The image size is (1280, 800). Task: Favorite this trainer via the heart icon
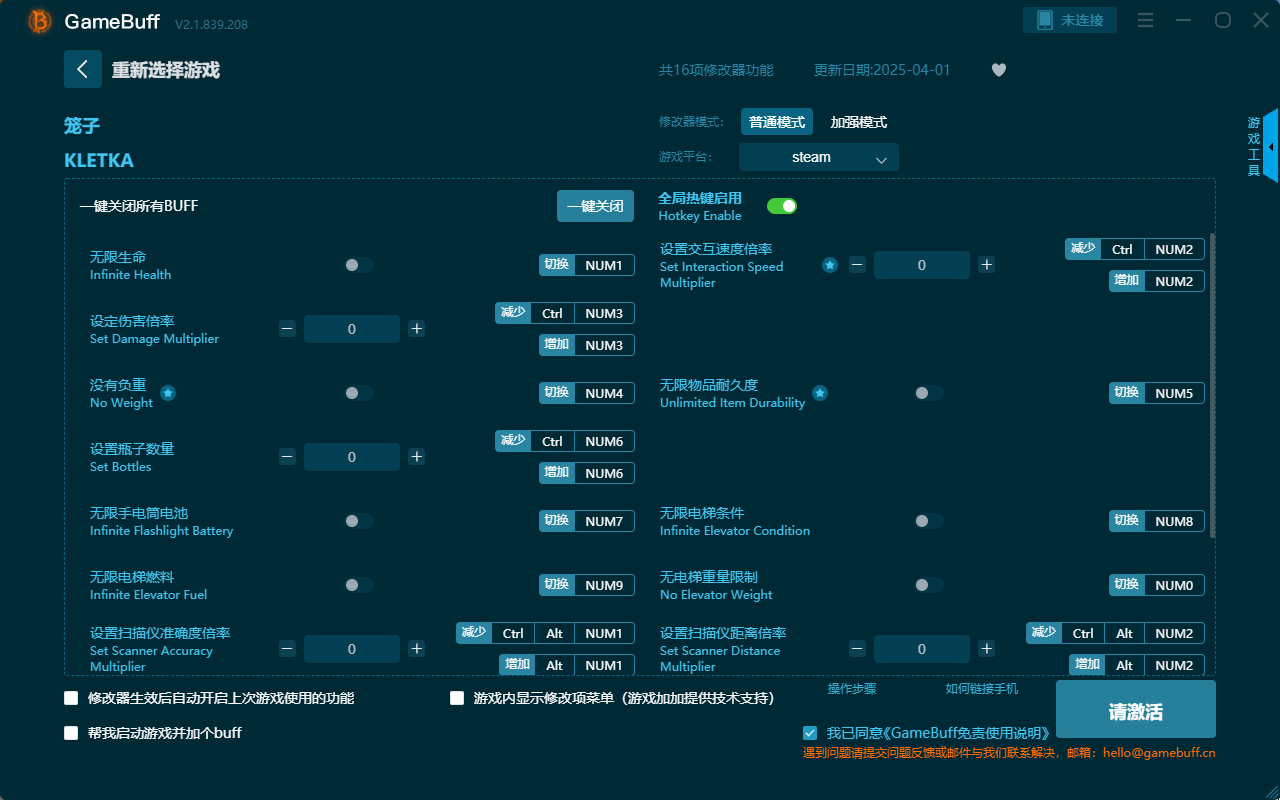point(998,69)
